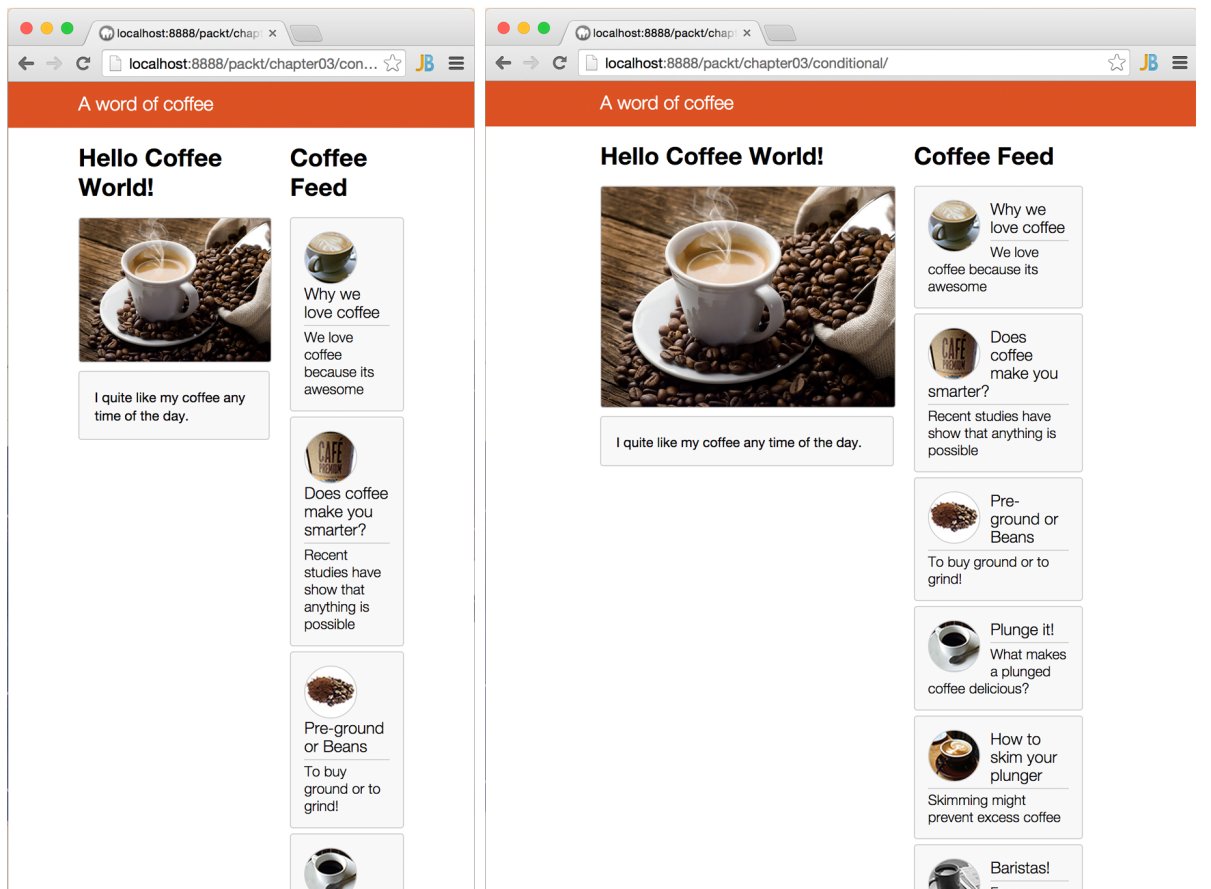The width and height of the screenshot is (1211, 889).
Task: Select the localhost:8888 tab in left window
Action: click(187, 33)
